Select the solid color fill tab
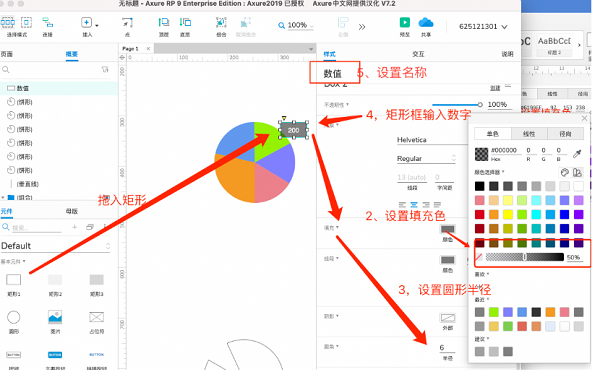 (492, 134)
